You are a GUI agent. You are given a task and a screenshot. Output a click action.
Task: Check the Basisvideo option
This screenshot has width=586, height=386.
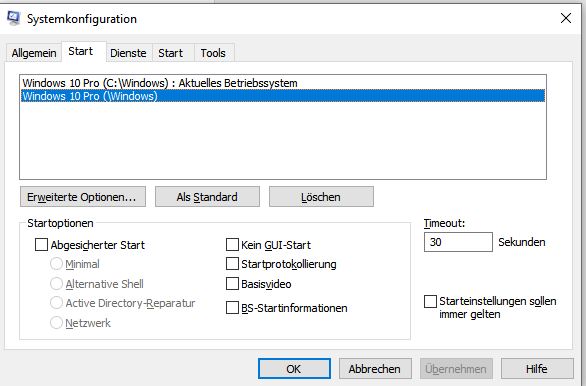pyautogui.click(x=232, y=284)
